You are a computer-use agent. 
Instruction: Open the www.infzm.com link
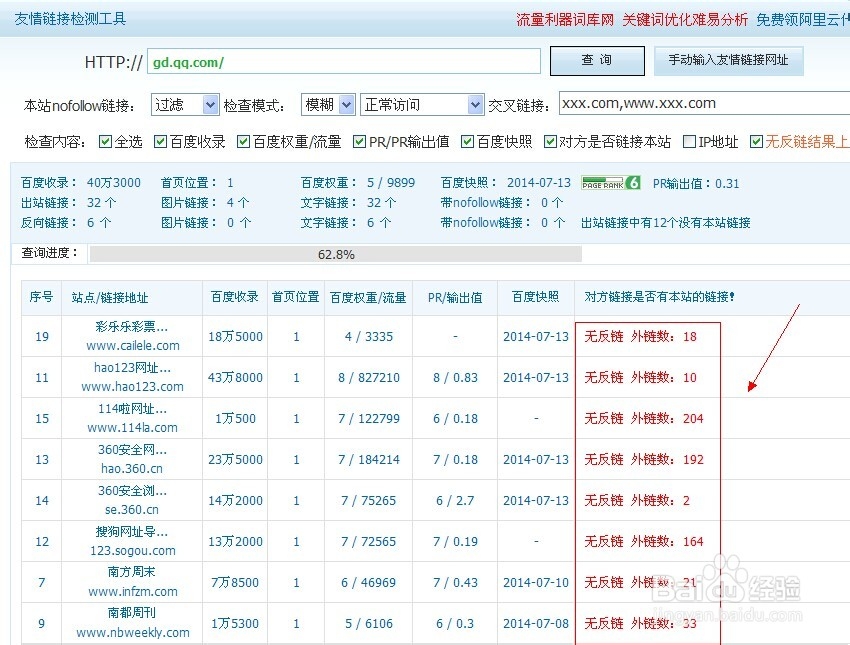[x=133, y=591]
